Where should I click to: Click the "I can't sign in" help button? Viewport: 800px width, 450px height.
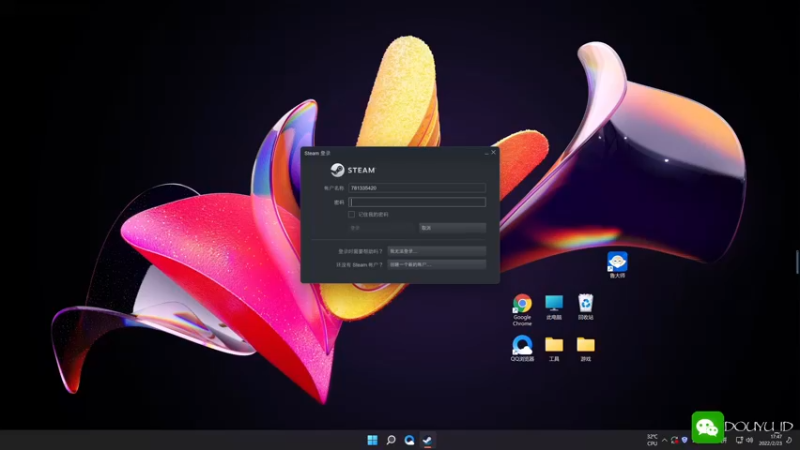click(x=437, y=251)
